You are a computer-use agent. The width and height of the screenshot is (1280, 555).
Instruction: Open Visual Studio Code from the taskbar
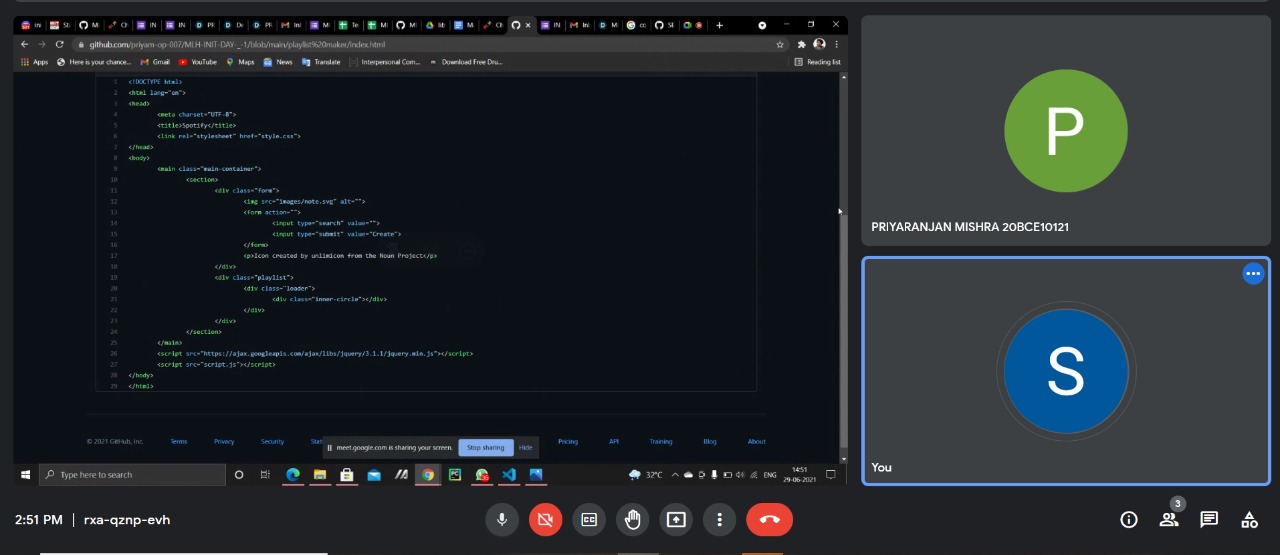pyautogui.click(x=509, y=474)
